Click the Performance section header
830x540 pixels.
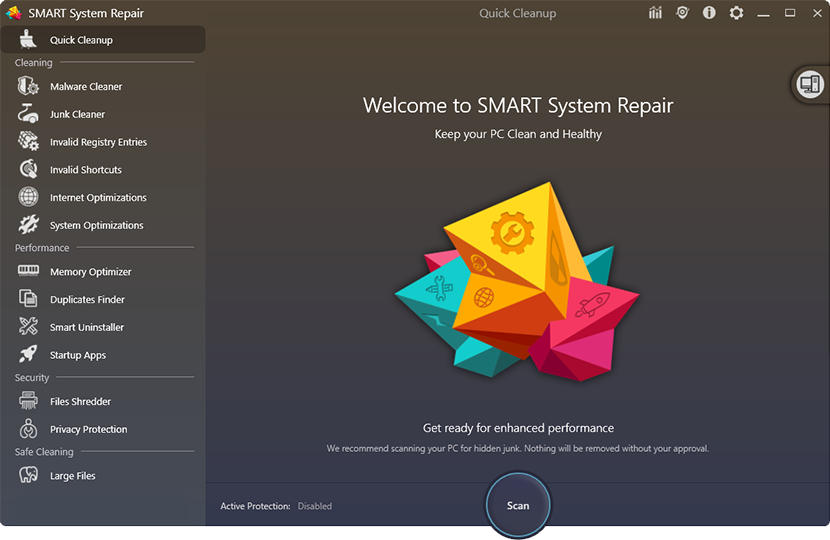[42, 248]
